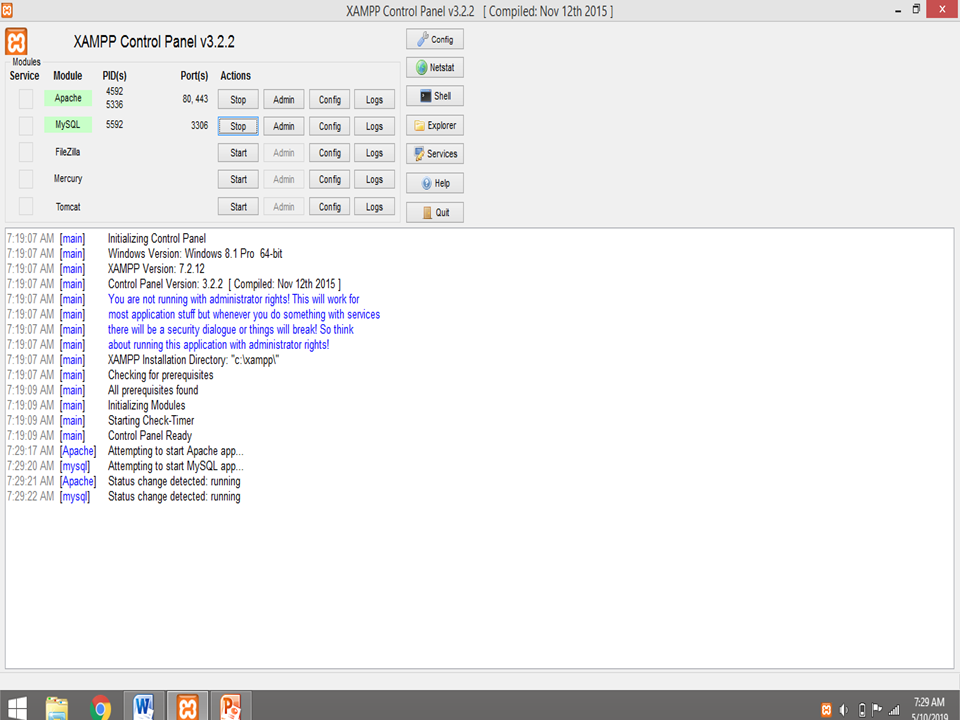Open Tomcat Config options
This screenshot has height=720, width=960.
(329, 206)
